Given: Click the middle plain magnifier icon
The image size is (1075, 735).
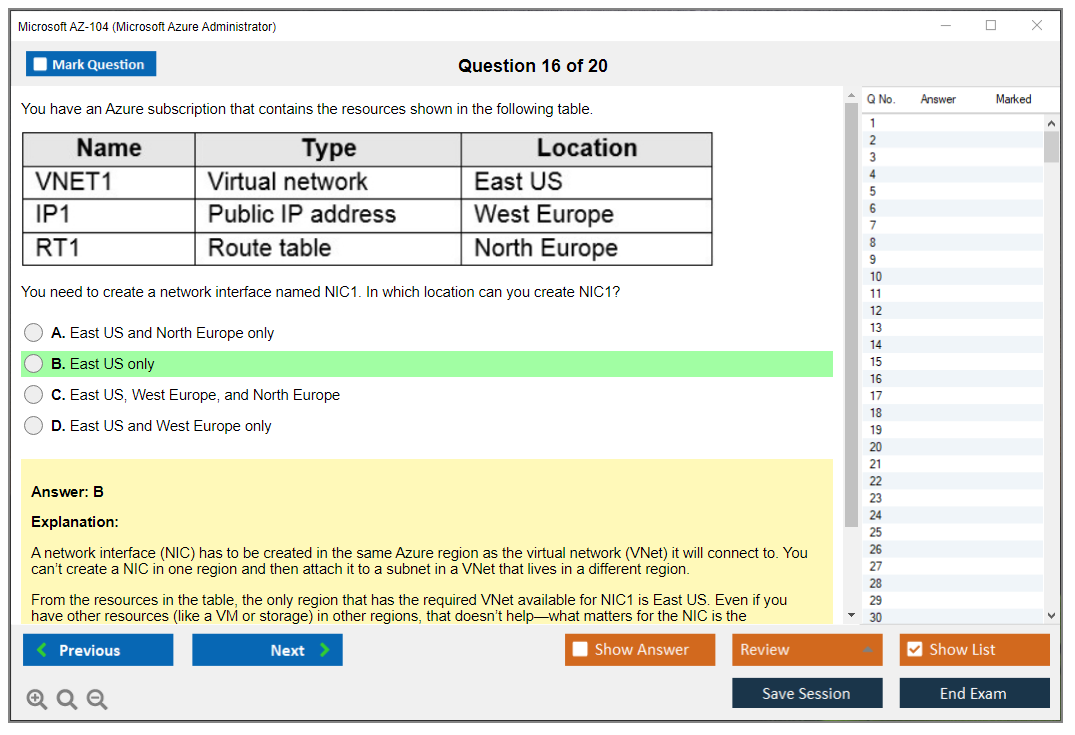Looking at the screenshot, I should [x=66, y=698].
